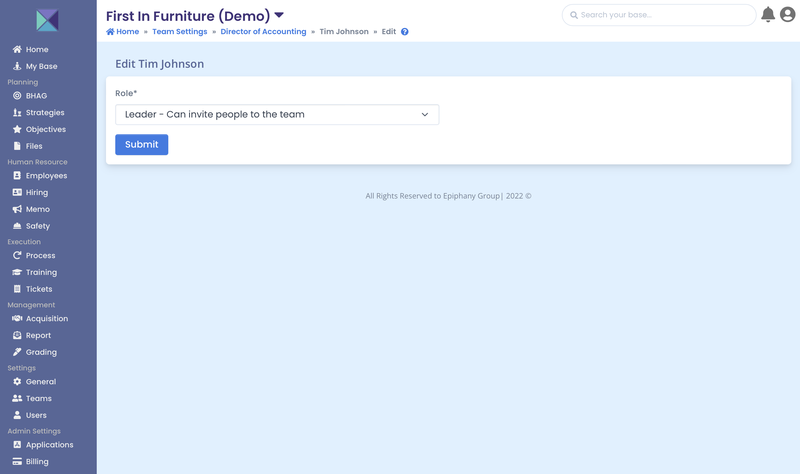This screenshot has height=474, width=800.
Task: Click the Process refresh icon
Action: 17,256
